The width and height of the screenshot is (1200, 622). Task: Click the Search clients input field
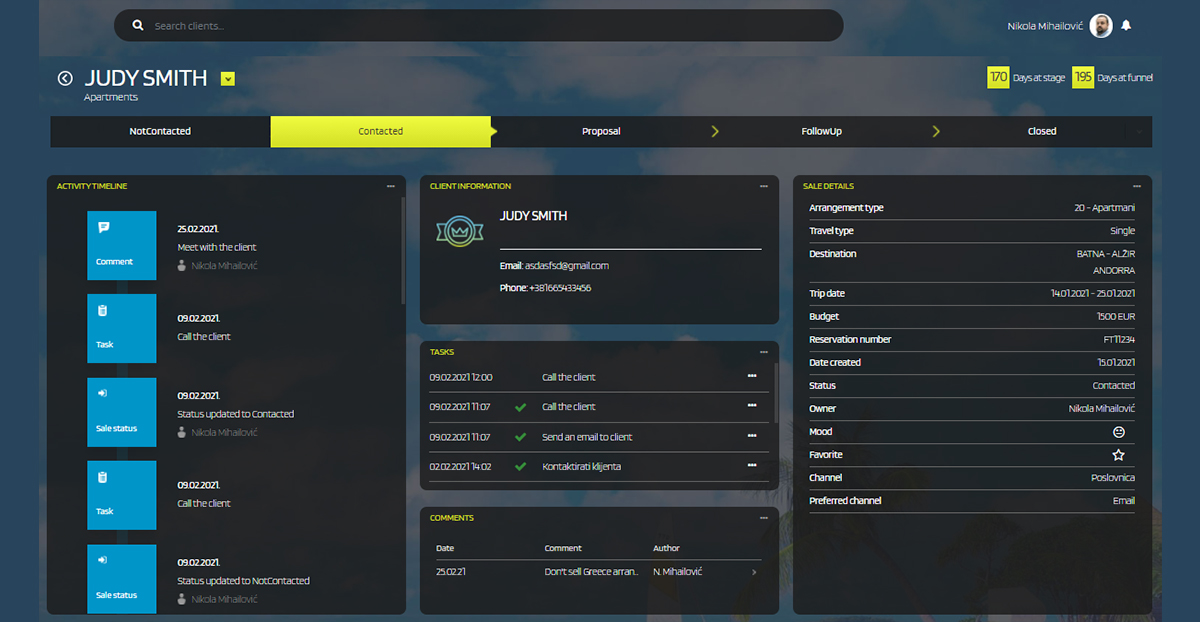(x=478, y=26)
